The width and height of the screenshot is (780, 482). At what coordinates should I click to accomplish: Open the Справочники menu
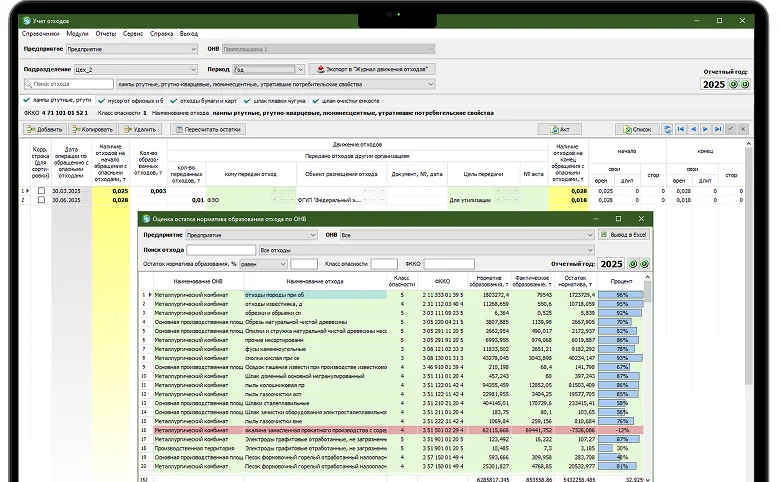click(40, 33)
